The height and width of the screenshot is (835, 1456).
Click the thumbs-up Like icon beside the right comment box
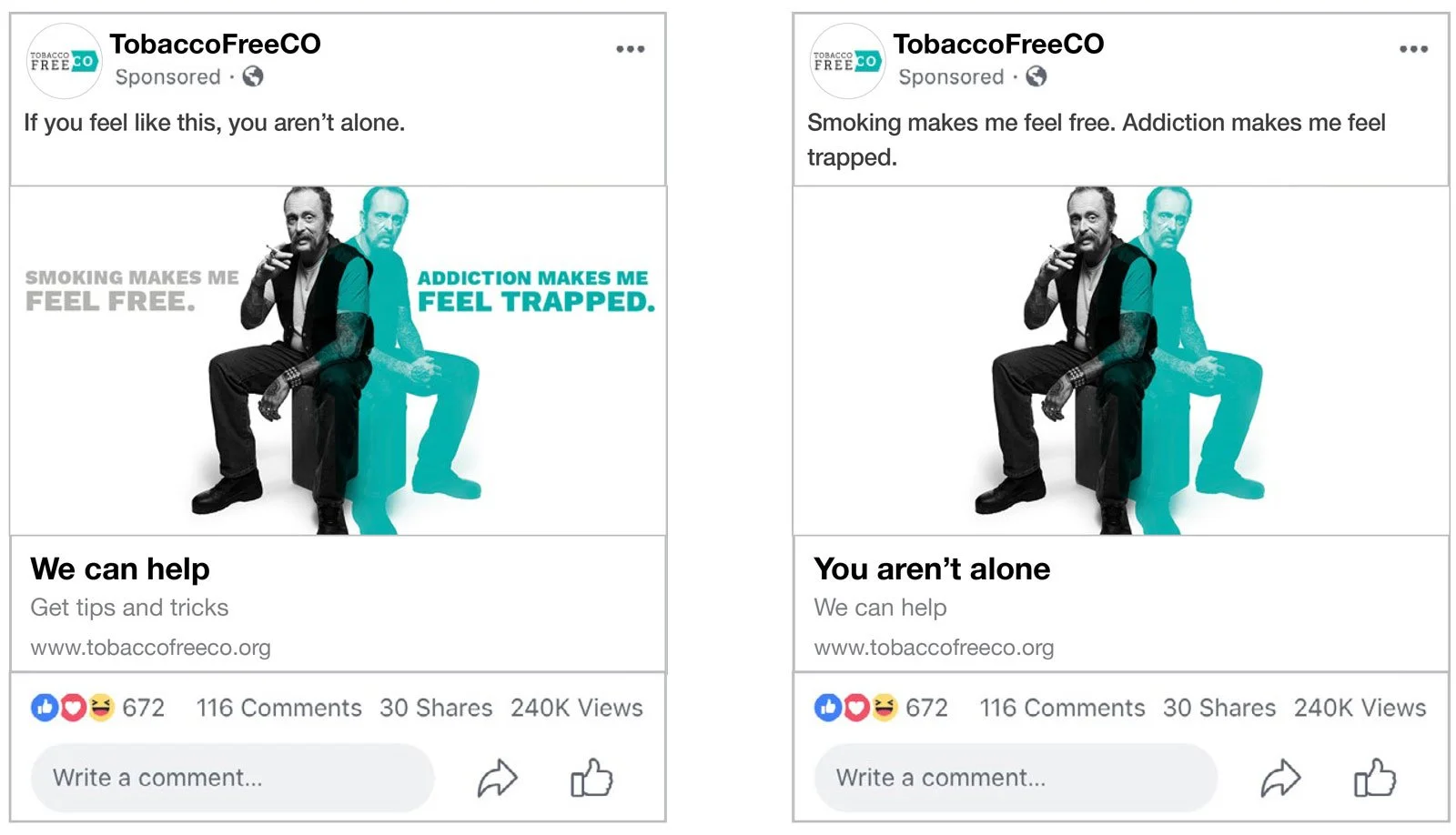[x=1374, y=778]
